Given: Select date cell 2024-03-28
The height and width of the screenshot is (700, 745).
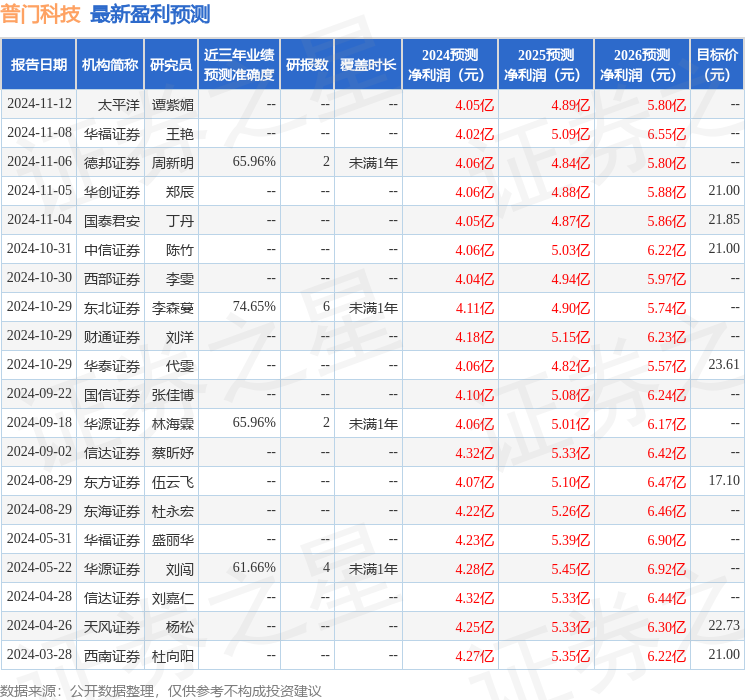Looking at the screenshot, I should pos(39,654).
